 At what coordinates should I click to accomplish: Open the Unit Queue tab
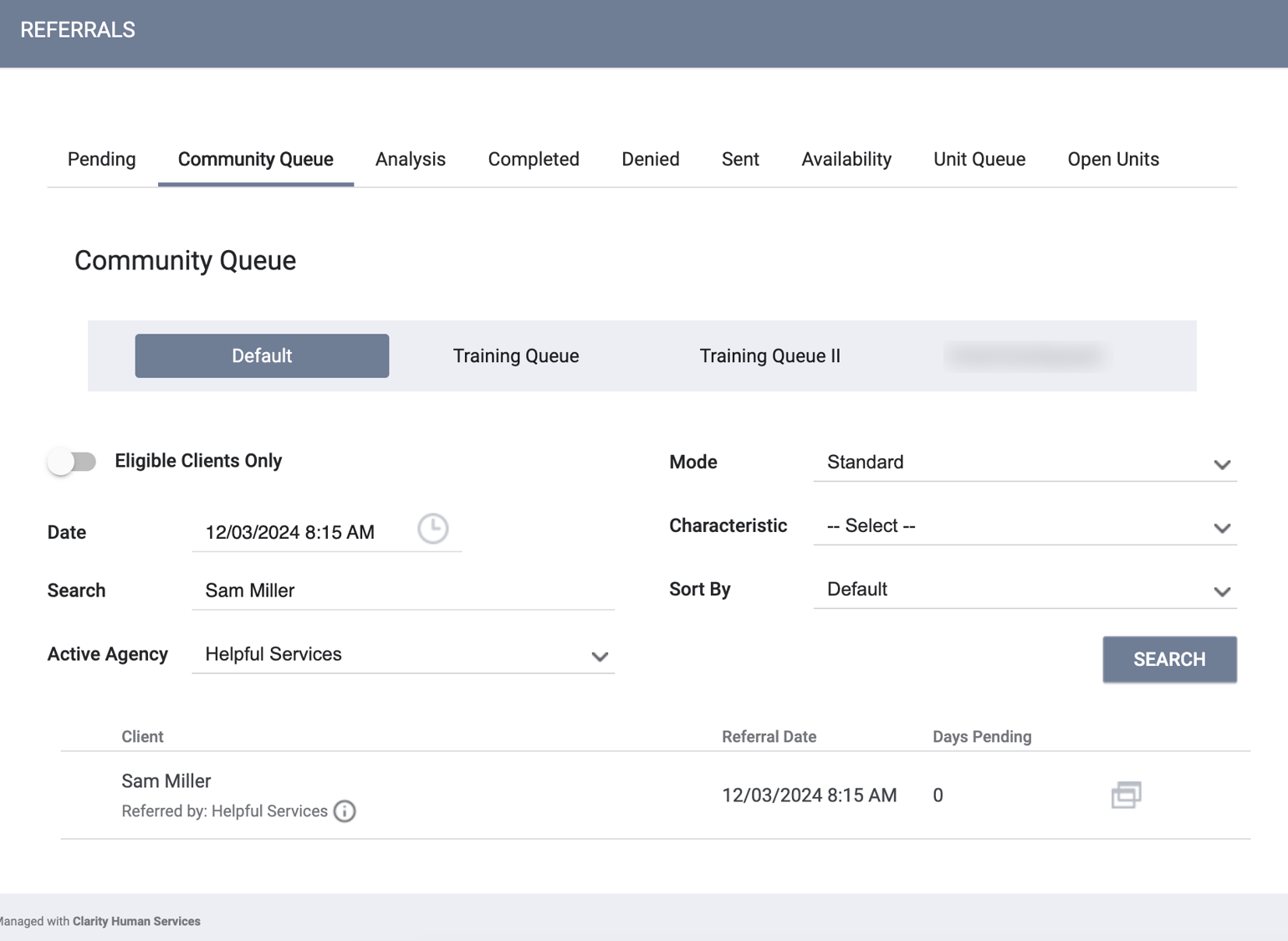[979, 159]
